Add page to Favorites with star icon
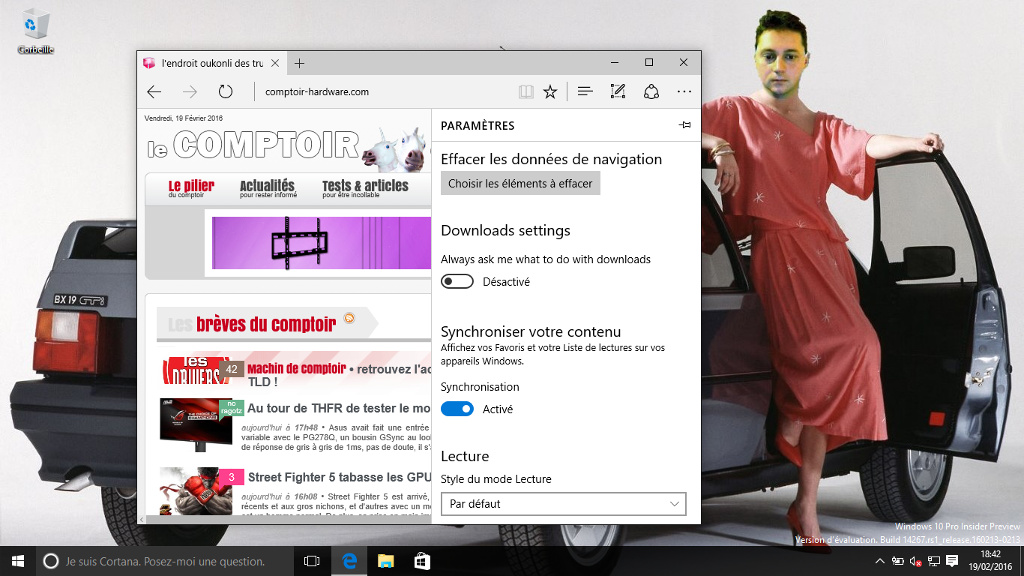Viewport: 1024px width, 576px height. point(550,91)
